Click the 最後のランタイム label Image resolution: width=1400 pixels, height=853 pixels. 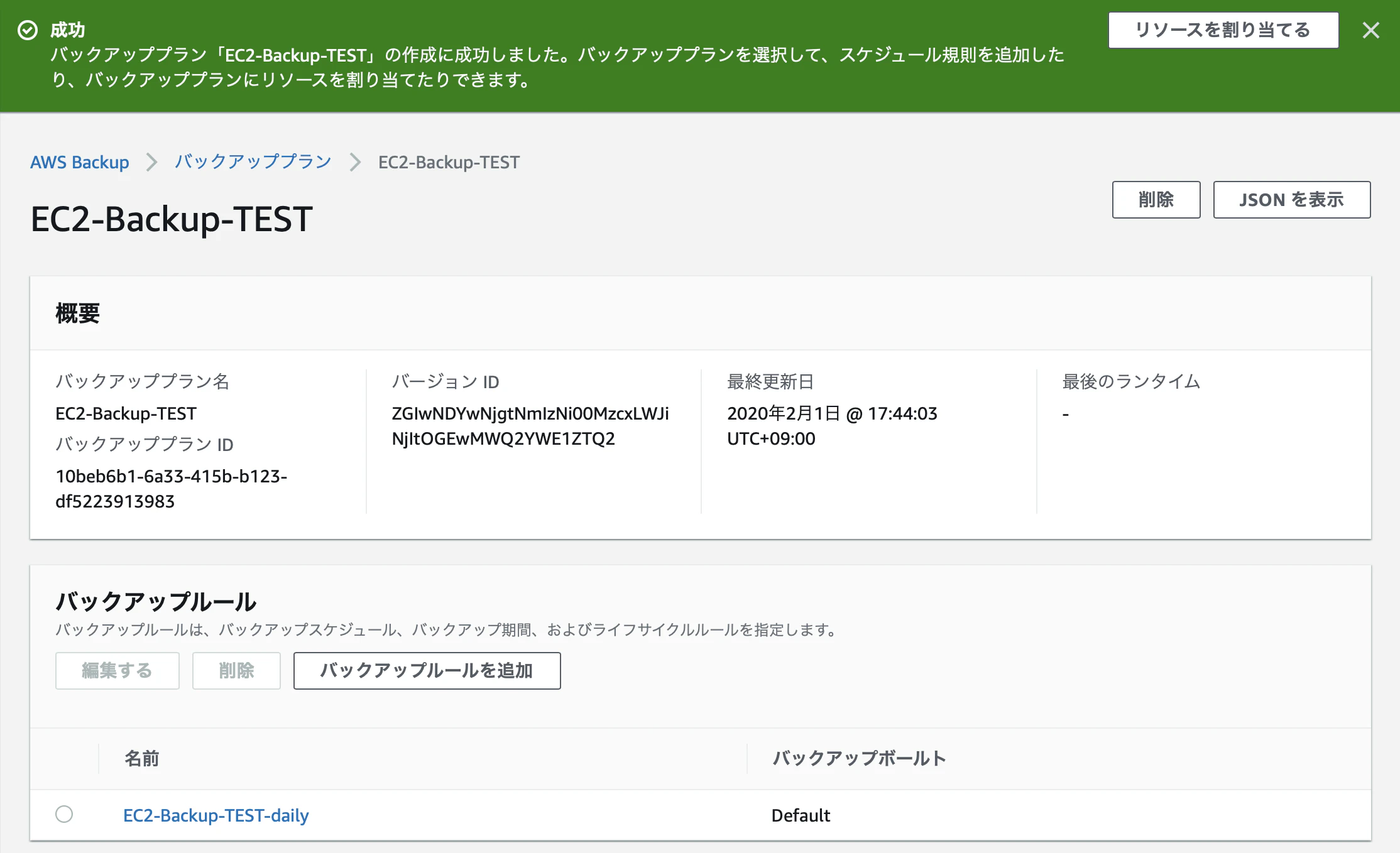point(1131,381)
